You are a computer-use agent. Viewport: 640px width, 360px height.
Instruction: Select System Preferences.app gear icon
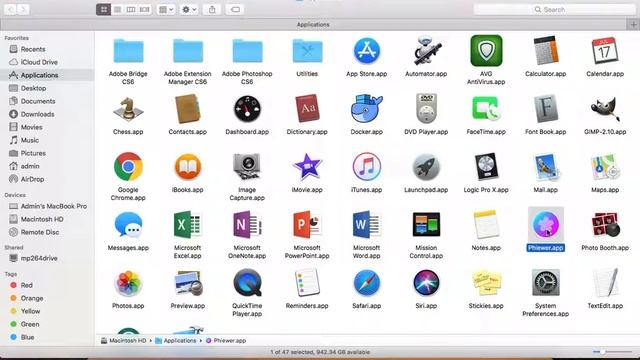point(545,282)
